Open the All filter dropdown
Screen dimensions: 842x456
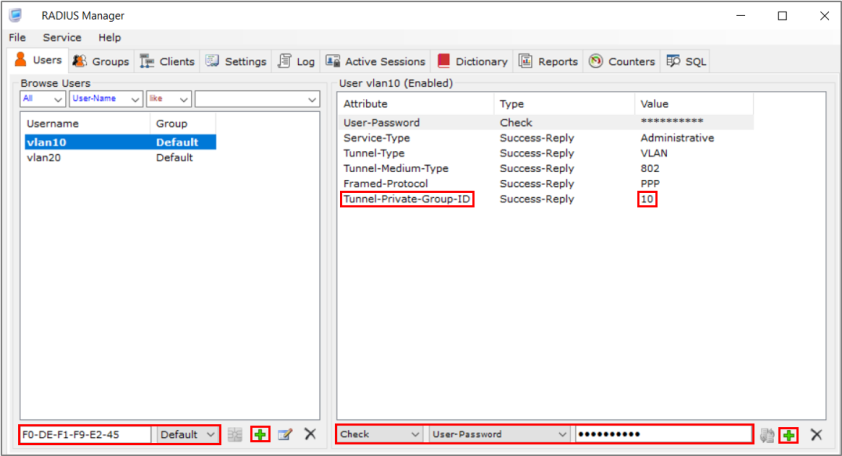point(57,99)
